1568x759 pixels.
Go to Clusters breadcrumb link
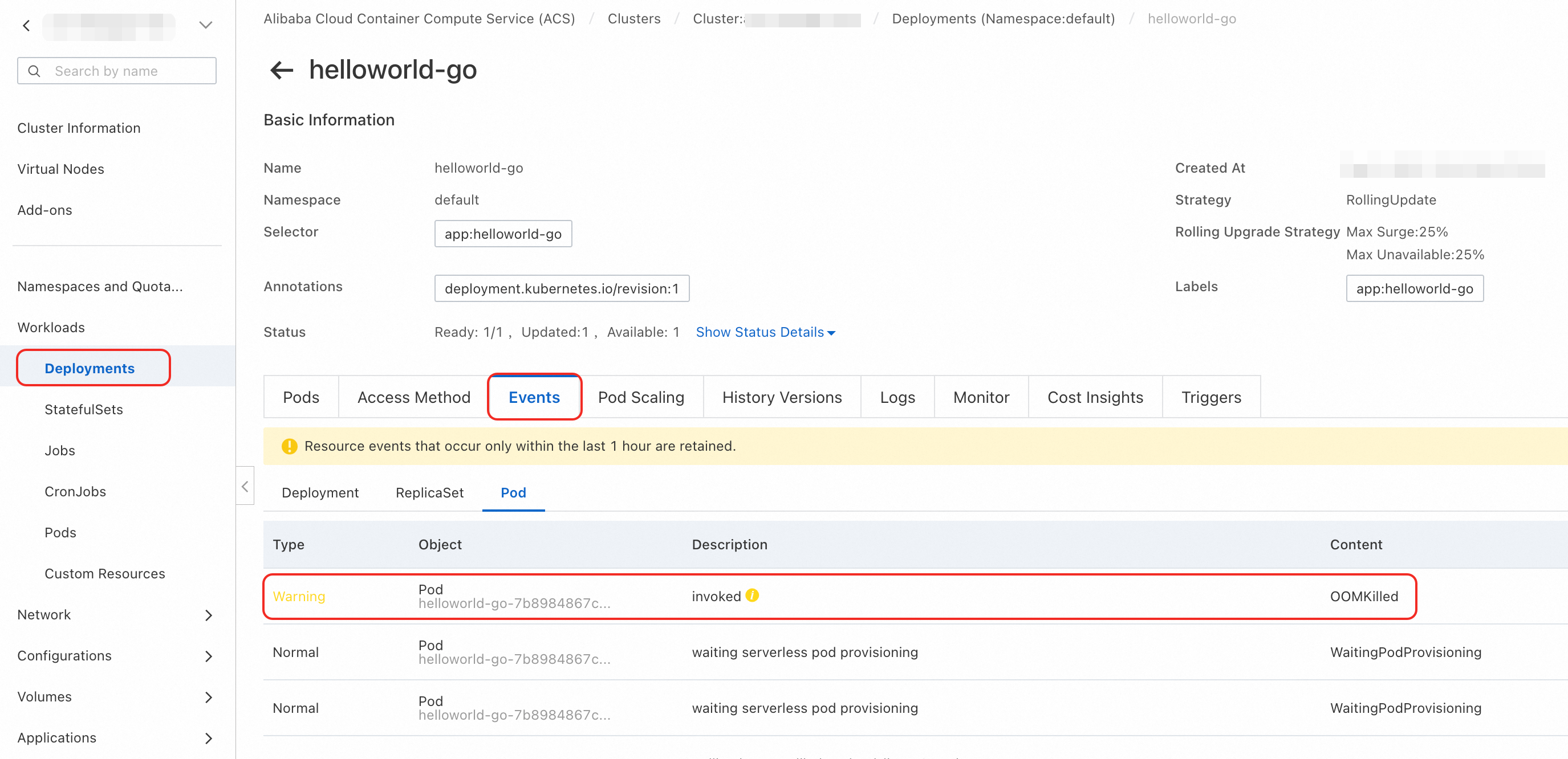(x=633, y=19)
